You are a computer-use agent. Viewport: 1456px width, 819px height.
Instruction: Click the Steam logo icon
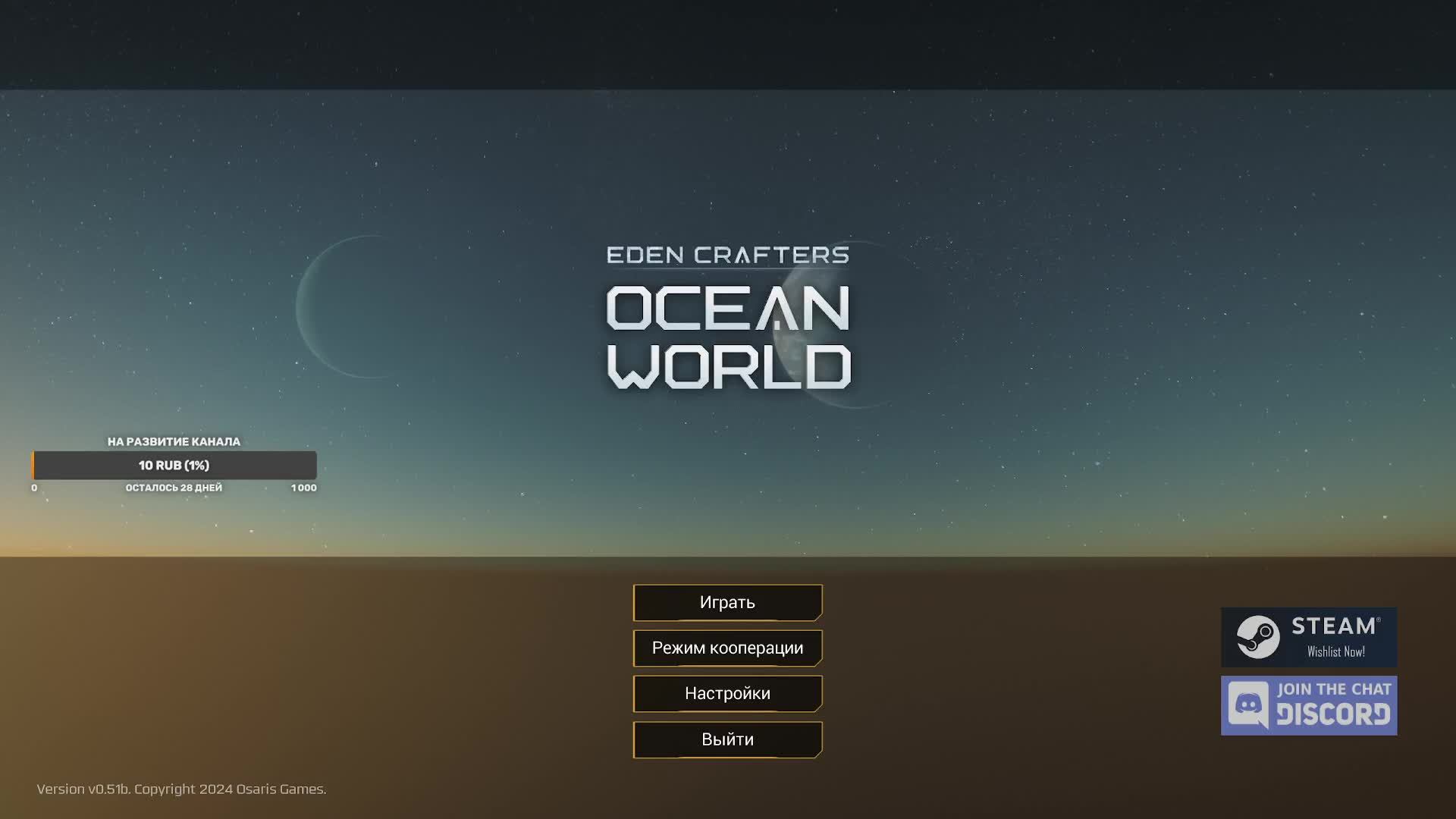pyautogui.click(x=1260, y=637)
